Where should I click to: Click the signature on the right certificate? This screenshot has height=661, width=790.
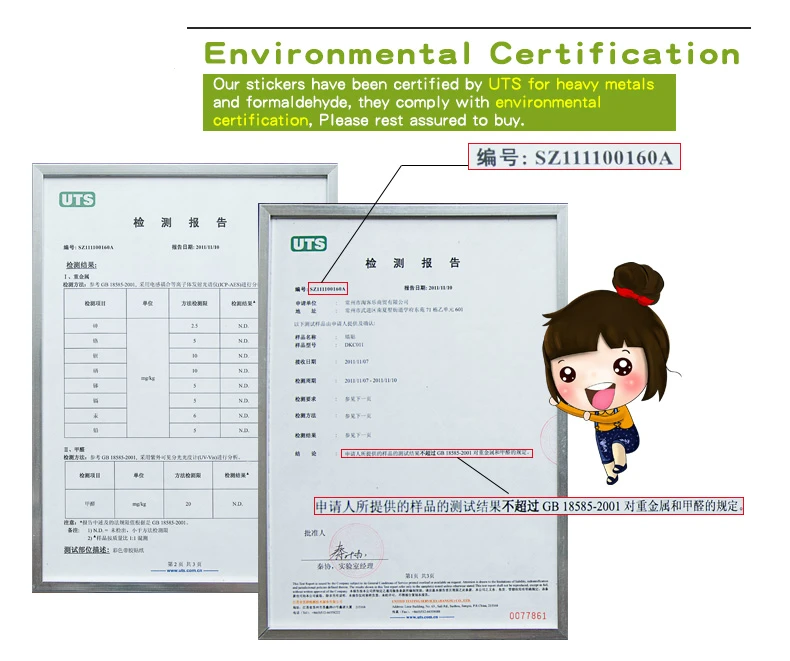[347, 551]
